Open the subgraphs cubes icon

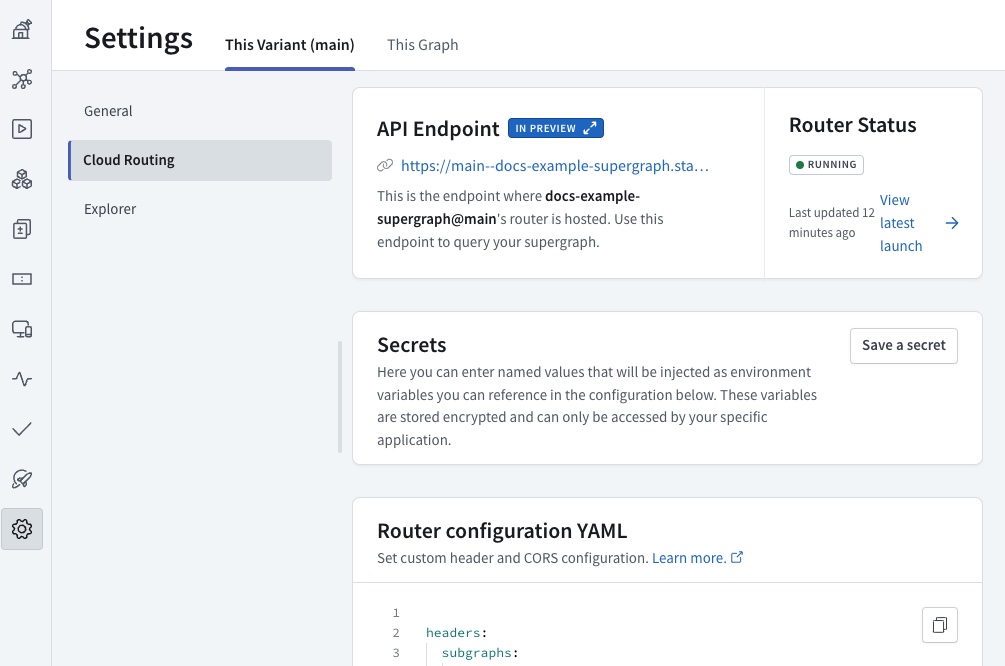point(22,179)
